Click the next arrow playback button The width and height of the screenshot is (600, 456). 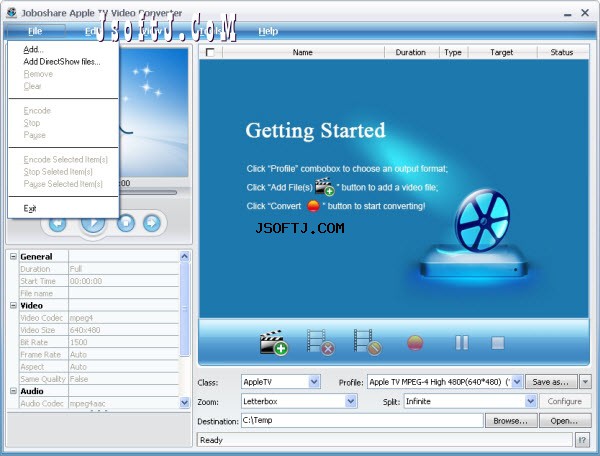coord(152,223)
